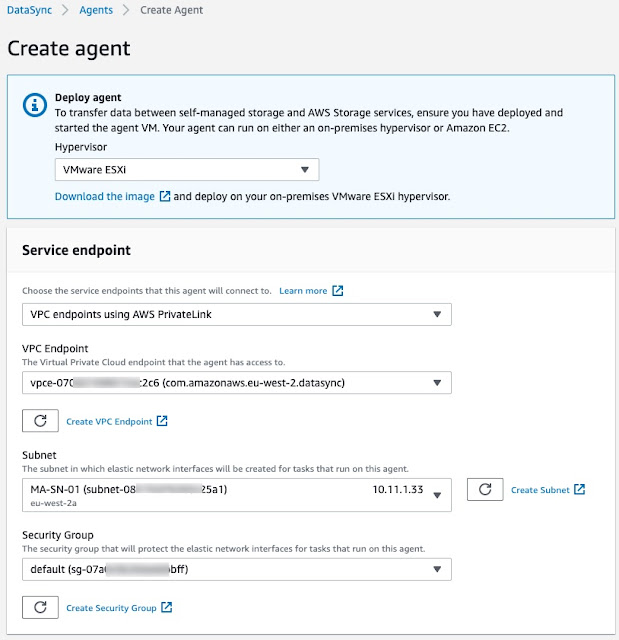Click the refresh button under VPC Endpoint
The image size is (619, 640).
(x=40, y=421)
